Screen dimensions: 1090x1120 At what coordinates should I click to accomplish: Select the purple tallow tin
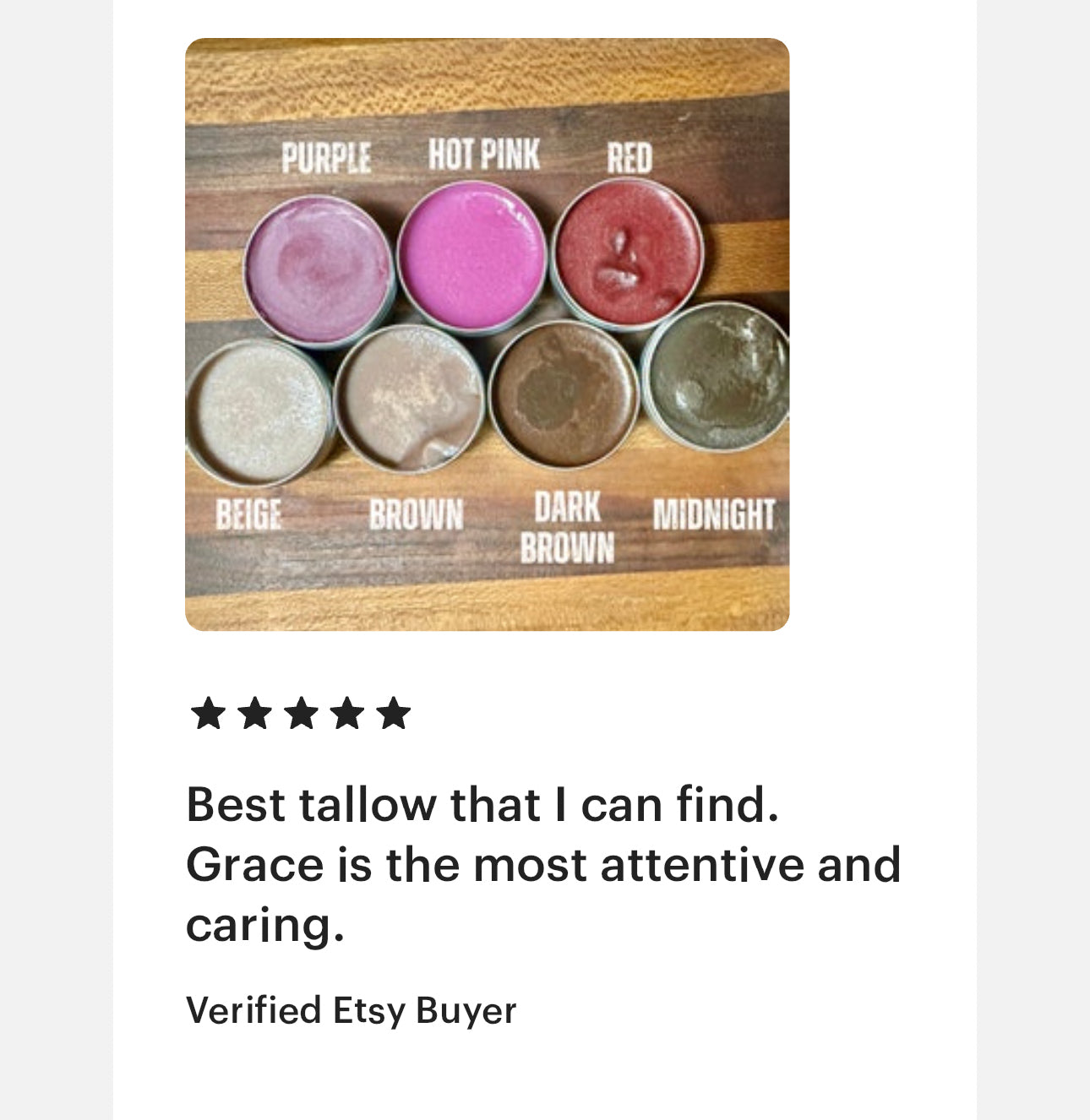point(319,269)
